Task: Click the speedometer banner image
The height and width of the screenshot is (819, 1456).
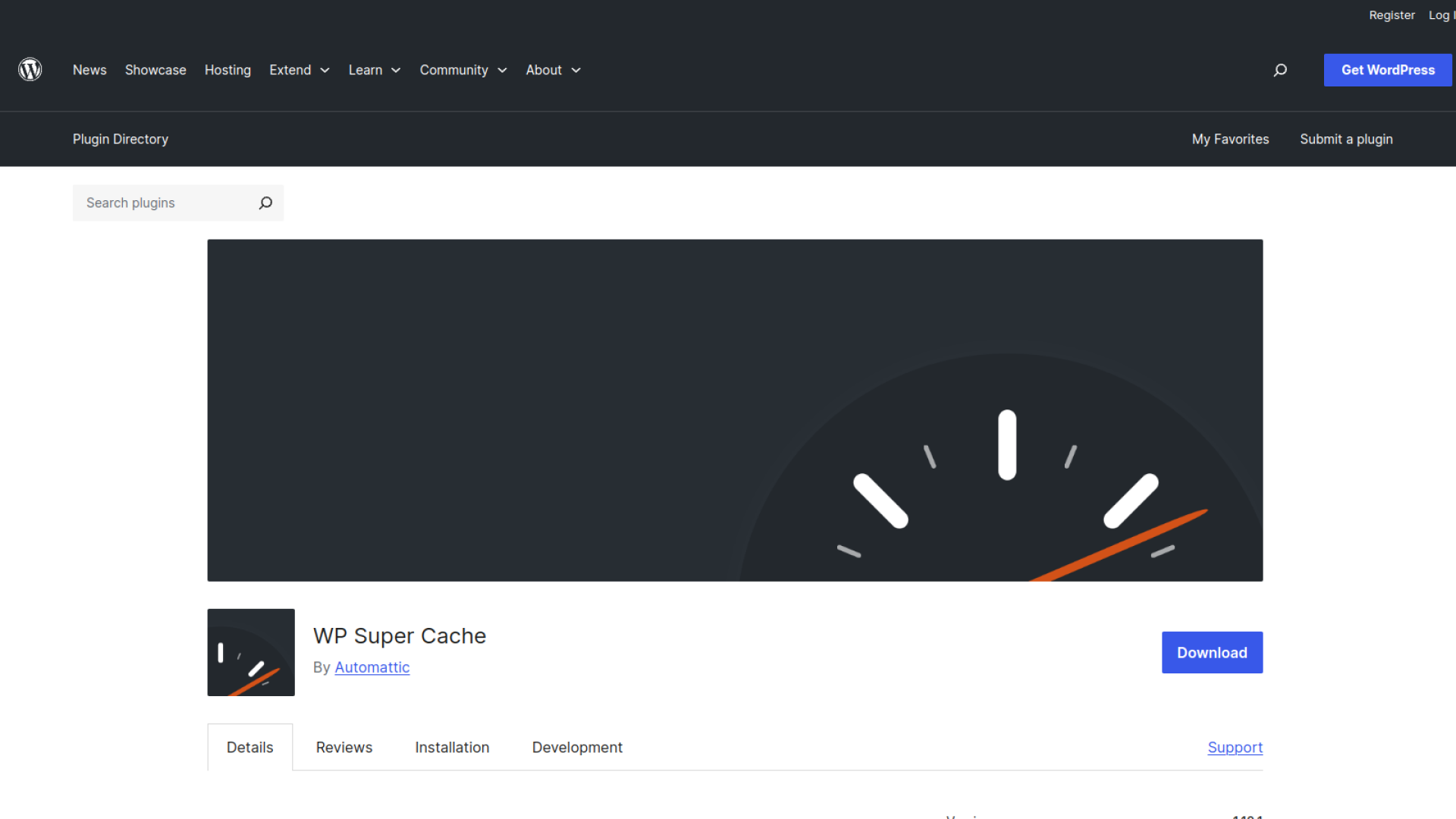Action: 735,410
